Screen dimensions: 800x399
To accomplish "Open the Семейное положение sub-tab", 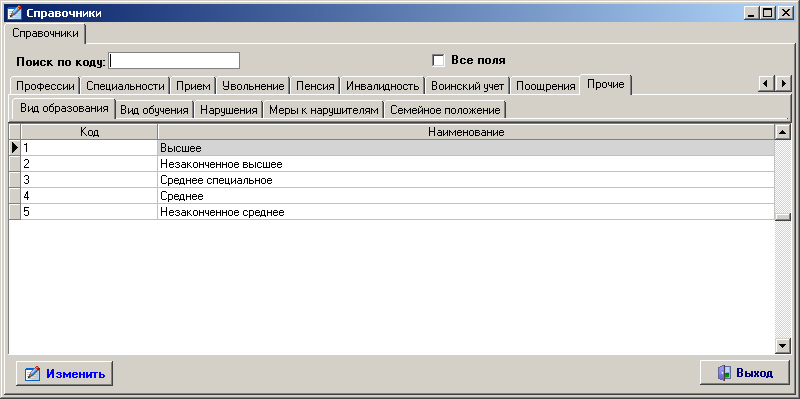I will coord(445,110).
